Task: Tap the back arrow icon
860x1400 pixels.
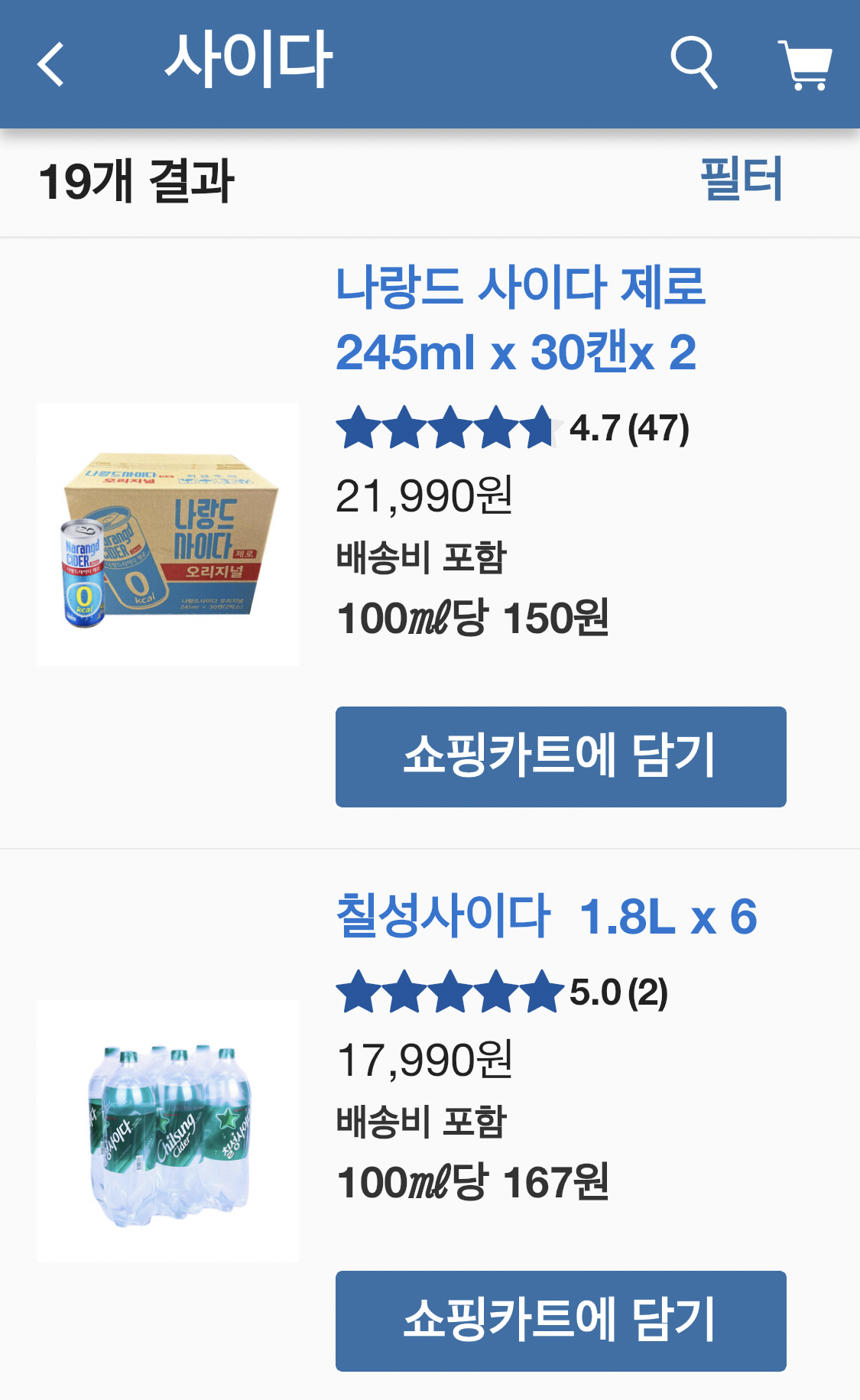Action: coord(50,64)
